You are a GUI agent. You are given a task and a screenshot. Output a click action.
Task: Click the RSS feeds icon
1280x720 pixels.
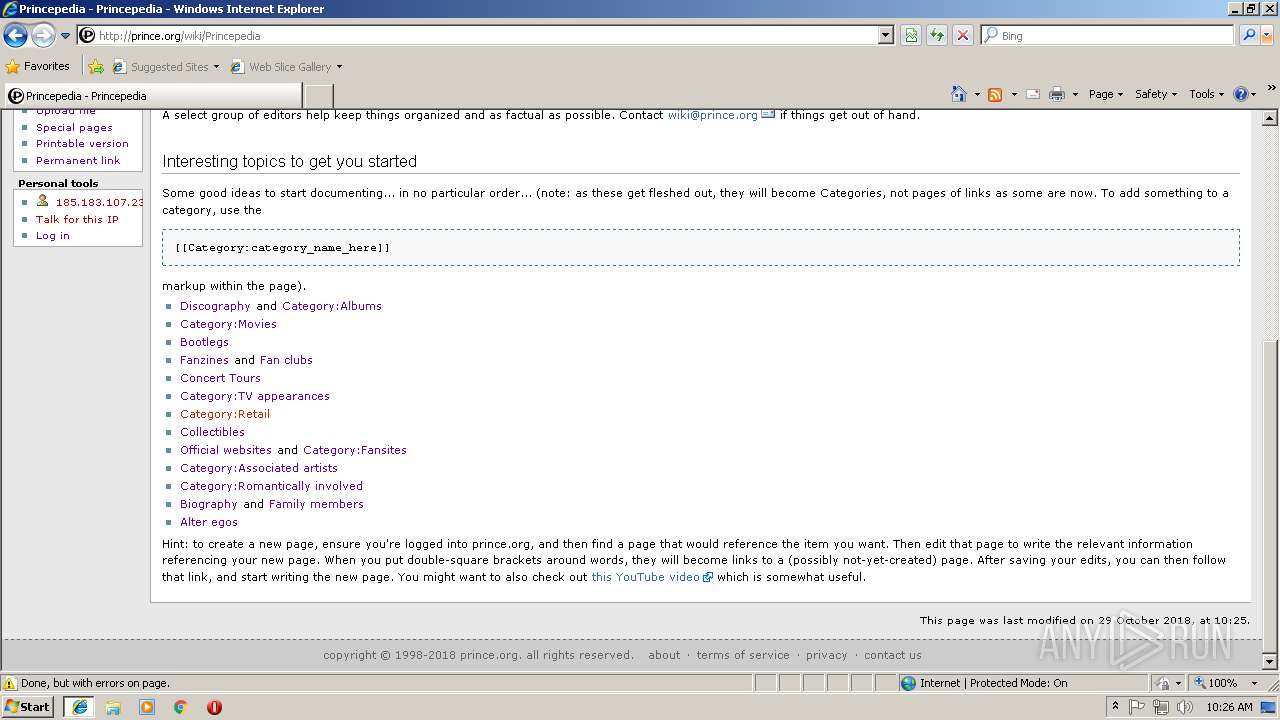995,94
